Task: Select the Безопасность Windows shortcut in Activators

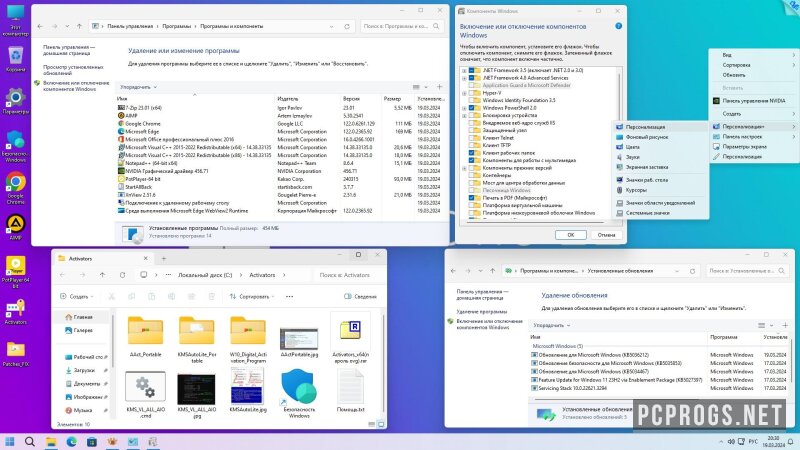Action: (299, 394)
